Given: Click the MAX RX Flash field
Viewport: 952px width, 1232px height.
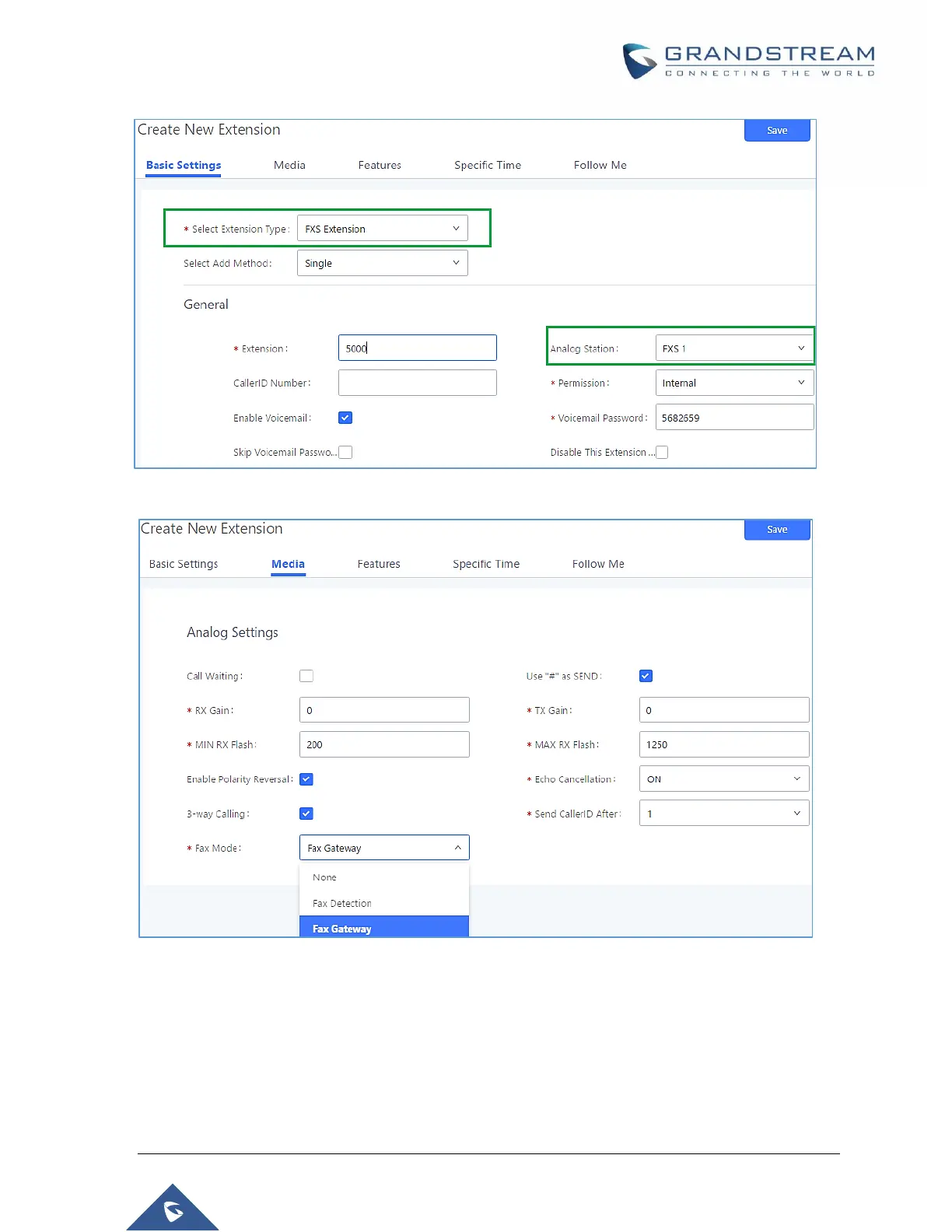Looking at the screenshot, I should [x=724, y=744].
